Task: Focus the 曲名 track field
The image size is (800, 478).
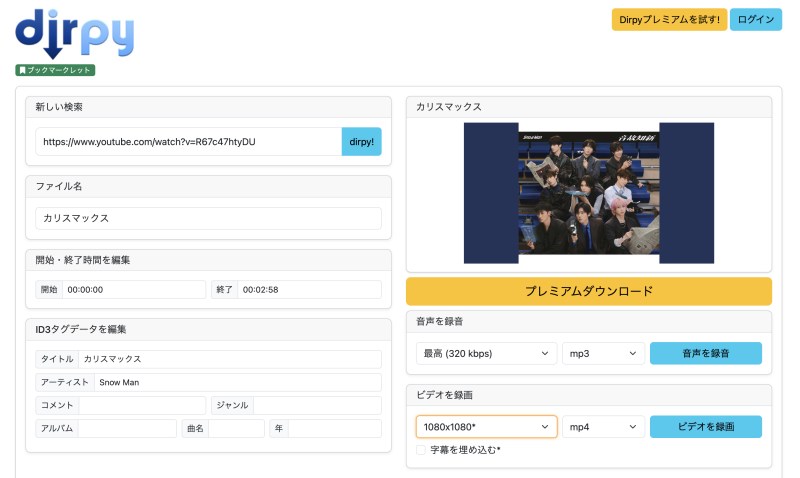Action: [237, 429]
